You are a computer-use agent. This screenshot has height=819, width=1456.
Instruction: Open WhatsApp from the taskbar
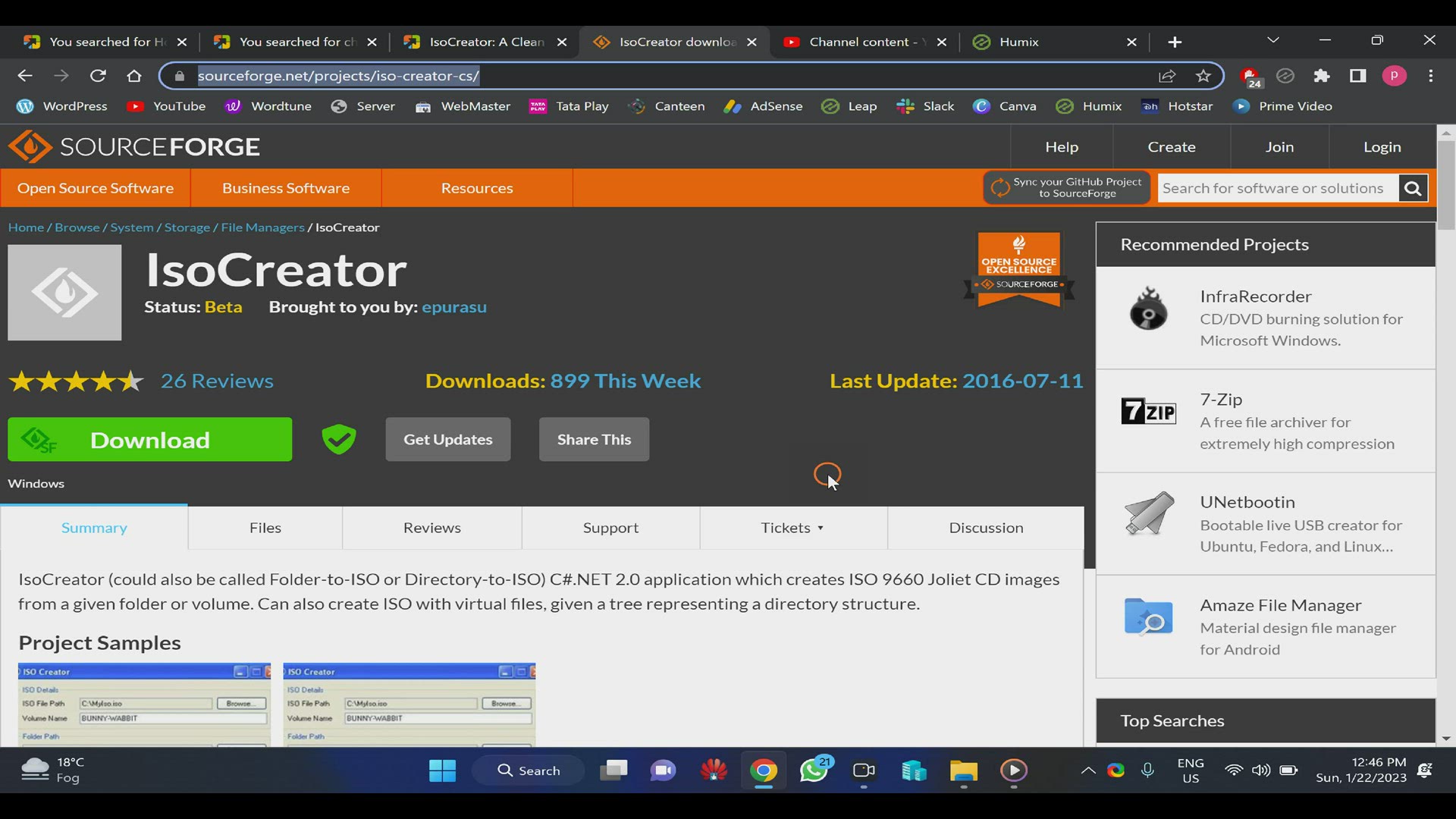click(814, 770)
